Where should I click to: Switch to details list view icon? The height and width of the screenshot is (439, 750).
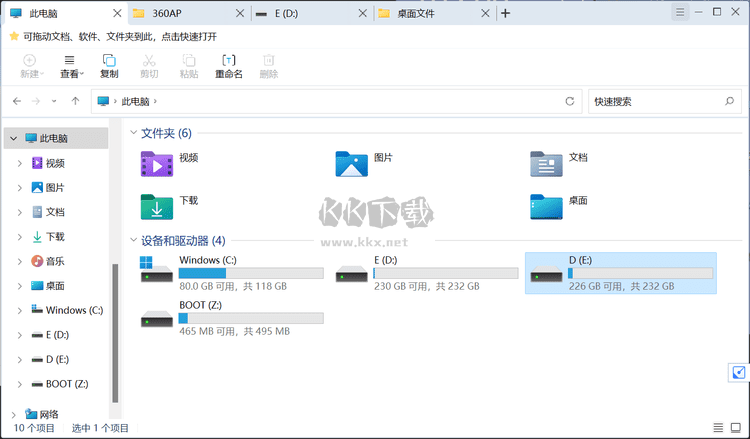click(x=718, y=427)
